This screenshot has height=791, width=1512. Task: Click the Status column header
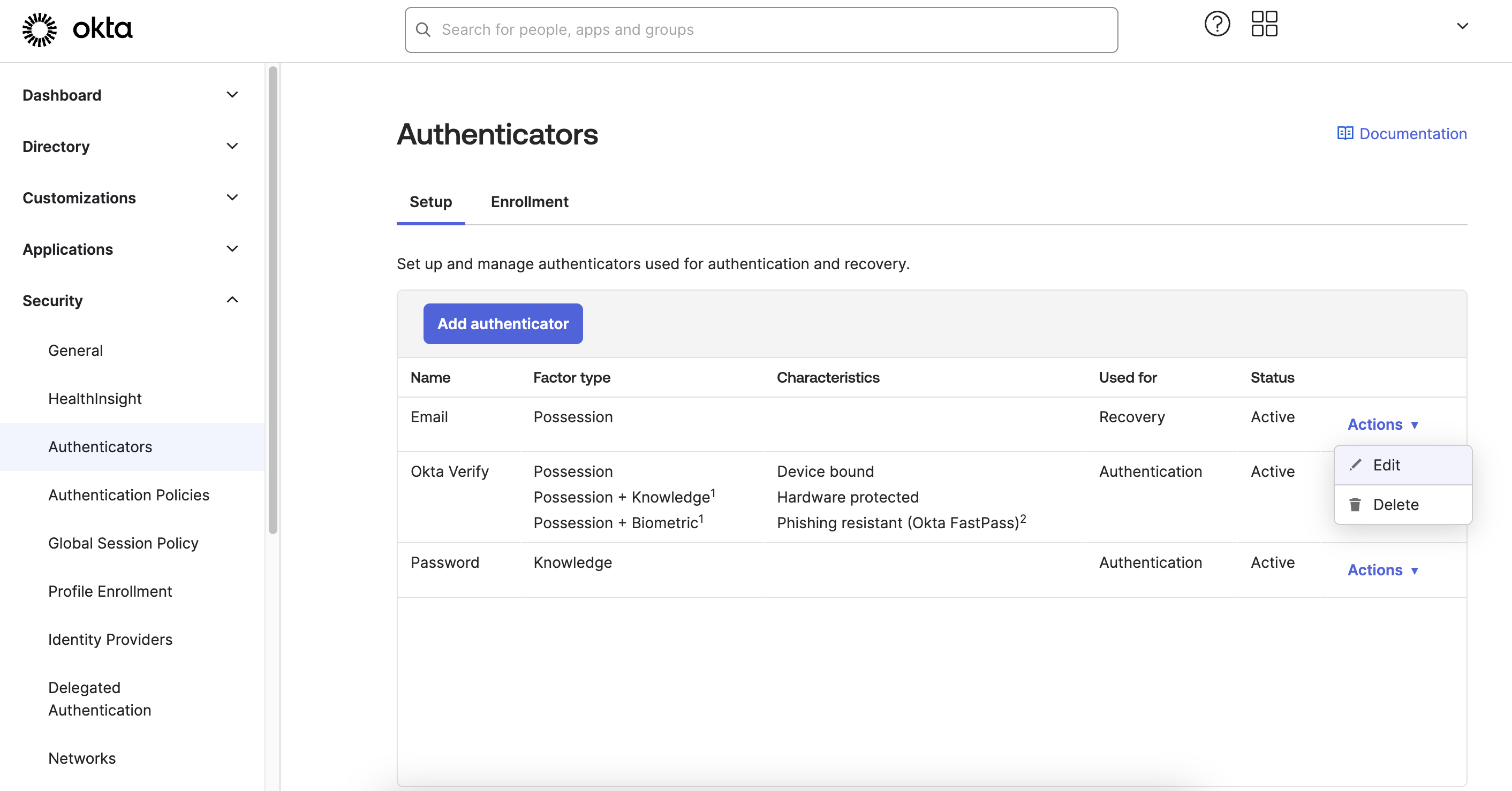pyautogui.click(x=1272, y=377)
